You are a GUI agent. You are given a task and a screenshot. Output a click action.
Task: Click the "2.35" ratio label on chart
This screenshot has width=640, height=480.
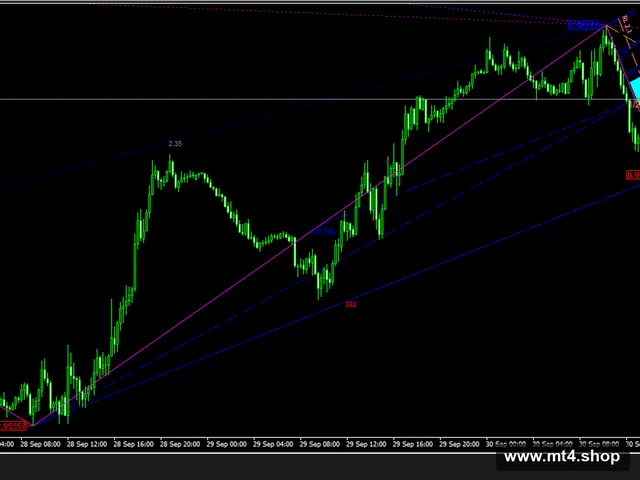click(x=175, y=144)
